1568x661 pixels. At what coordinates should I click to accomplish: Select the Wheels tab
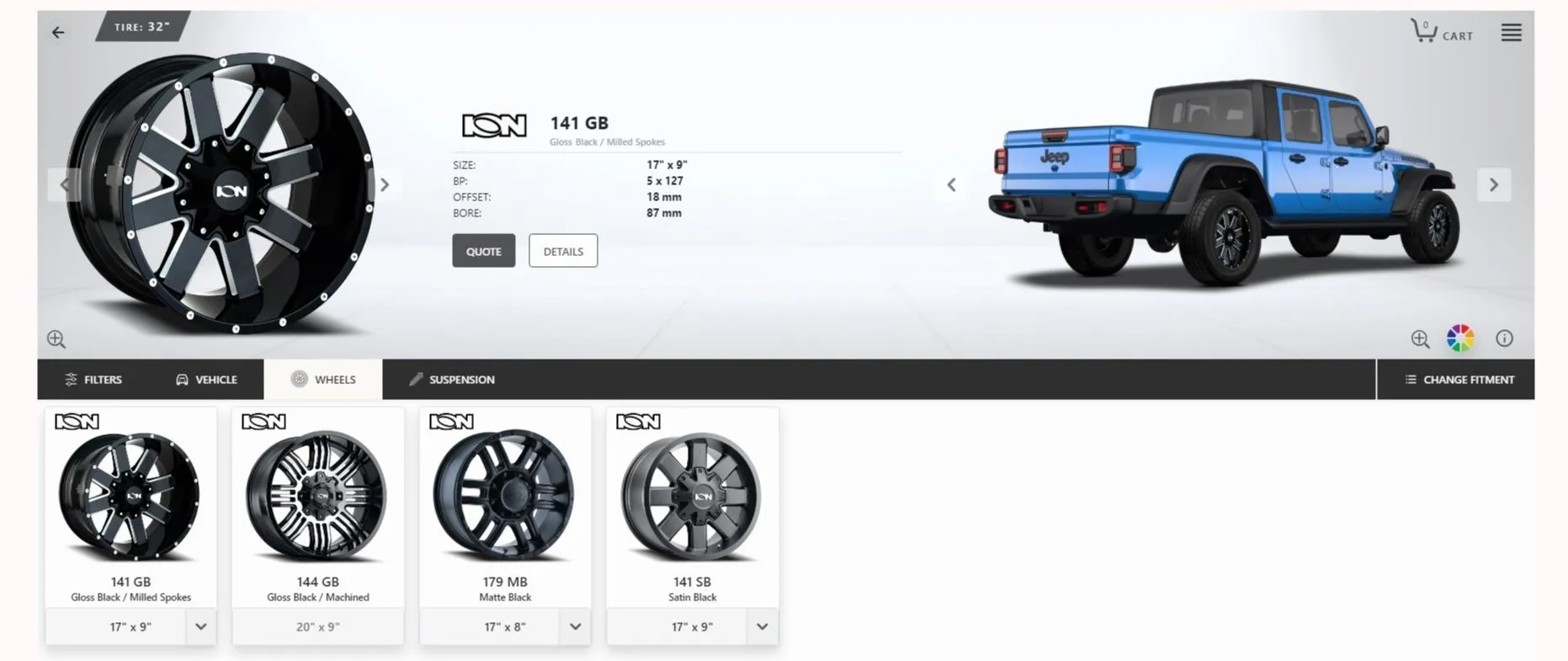pos(323,380)
